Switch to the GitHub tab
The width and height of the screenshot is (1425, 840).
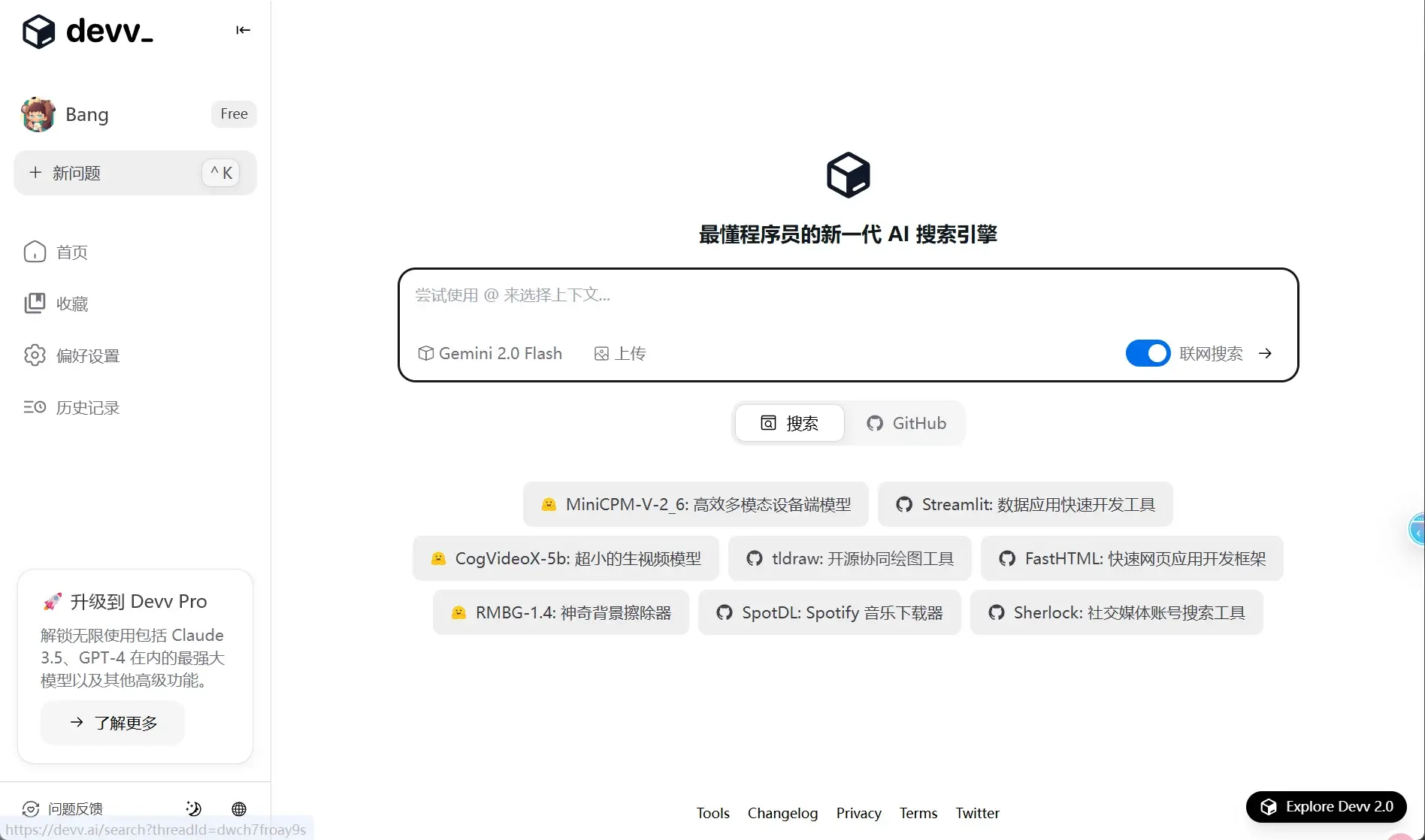906,423
